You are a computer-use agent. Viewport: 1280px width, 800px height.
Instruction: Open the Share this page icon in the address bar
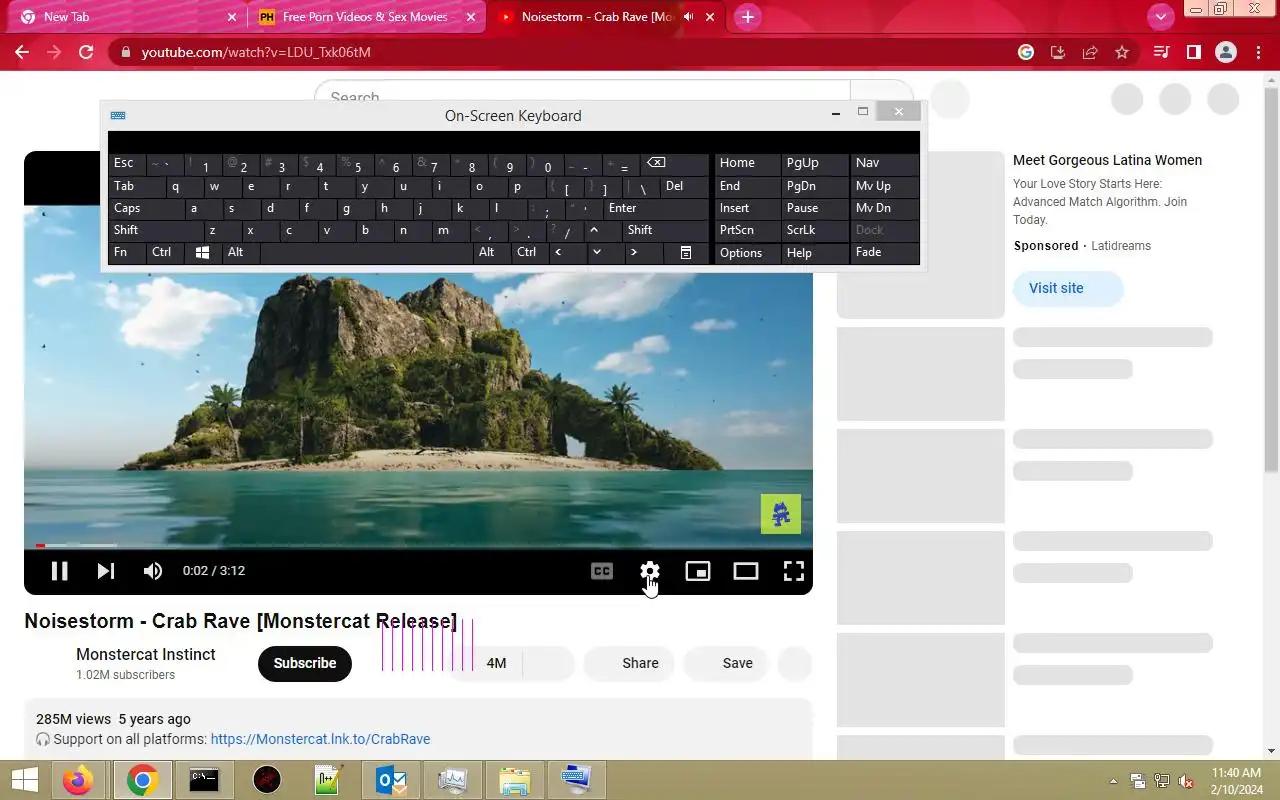point(1090,52)
